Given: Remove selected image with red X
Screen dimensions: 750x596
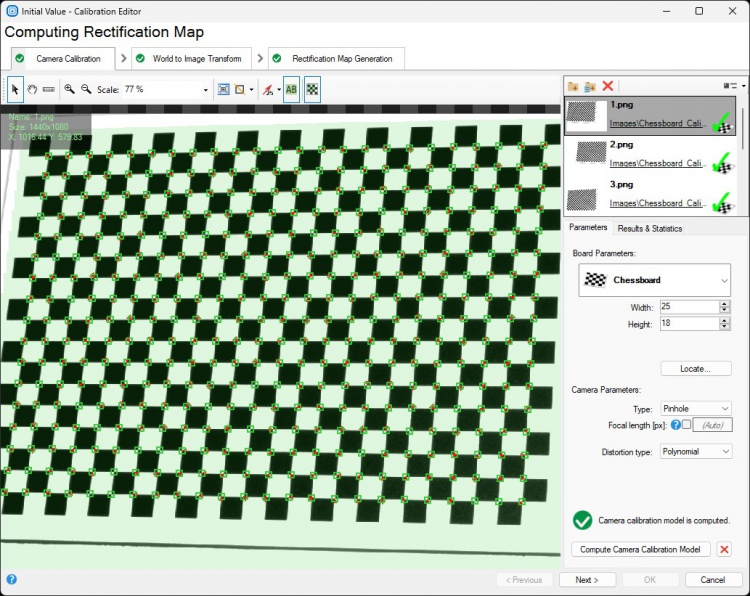Looking at the screenshot, I should click(x=607, y=87).
